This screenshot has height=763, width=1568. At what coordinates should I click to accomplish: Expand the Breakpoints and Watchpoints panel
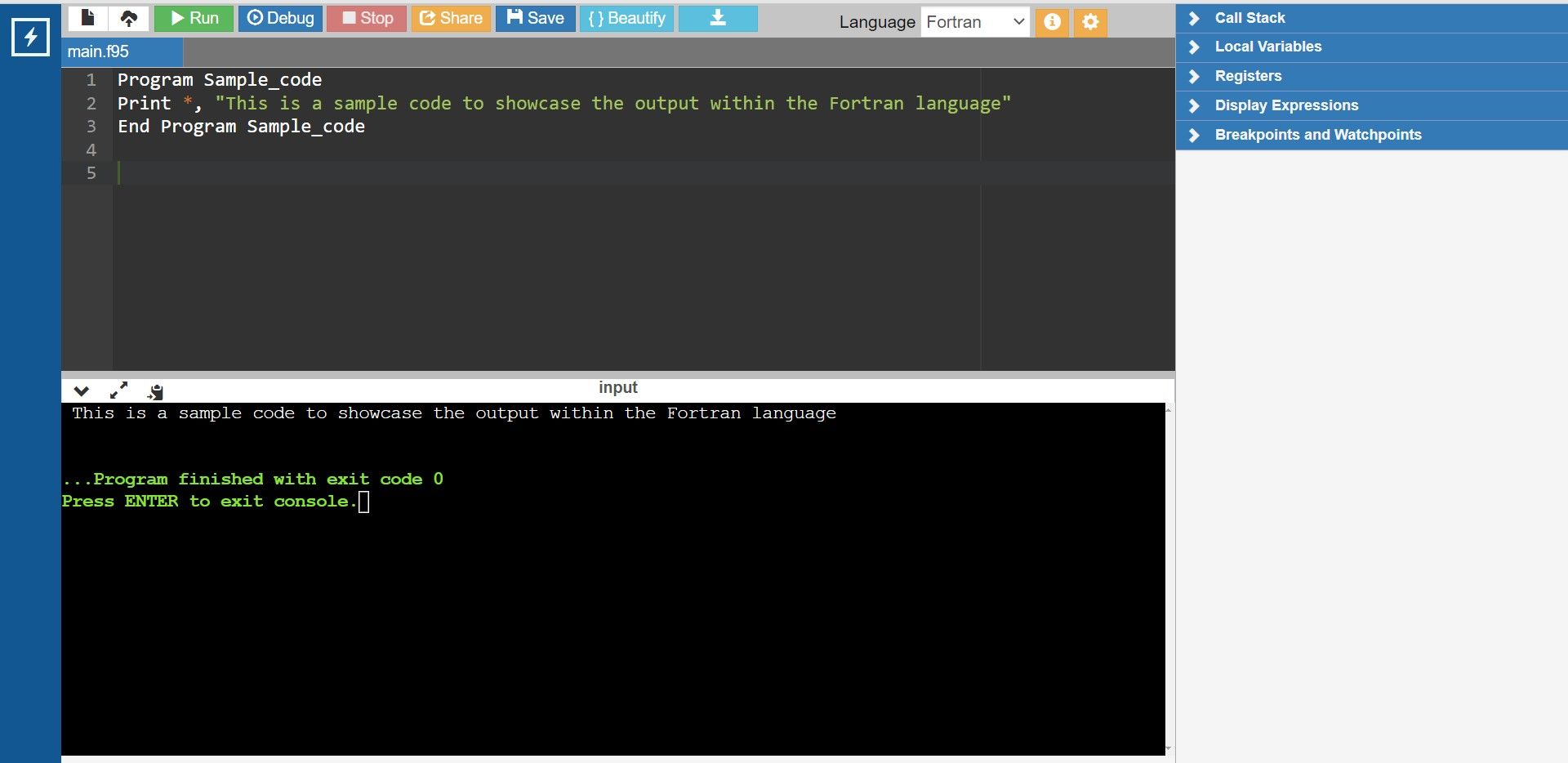(1318, 135)
